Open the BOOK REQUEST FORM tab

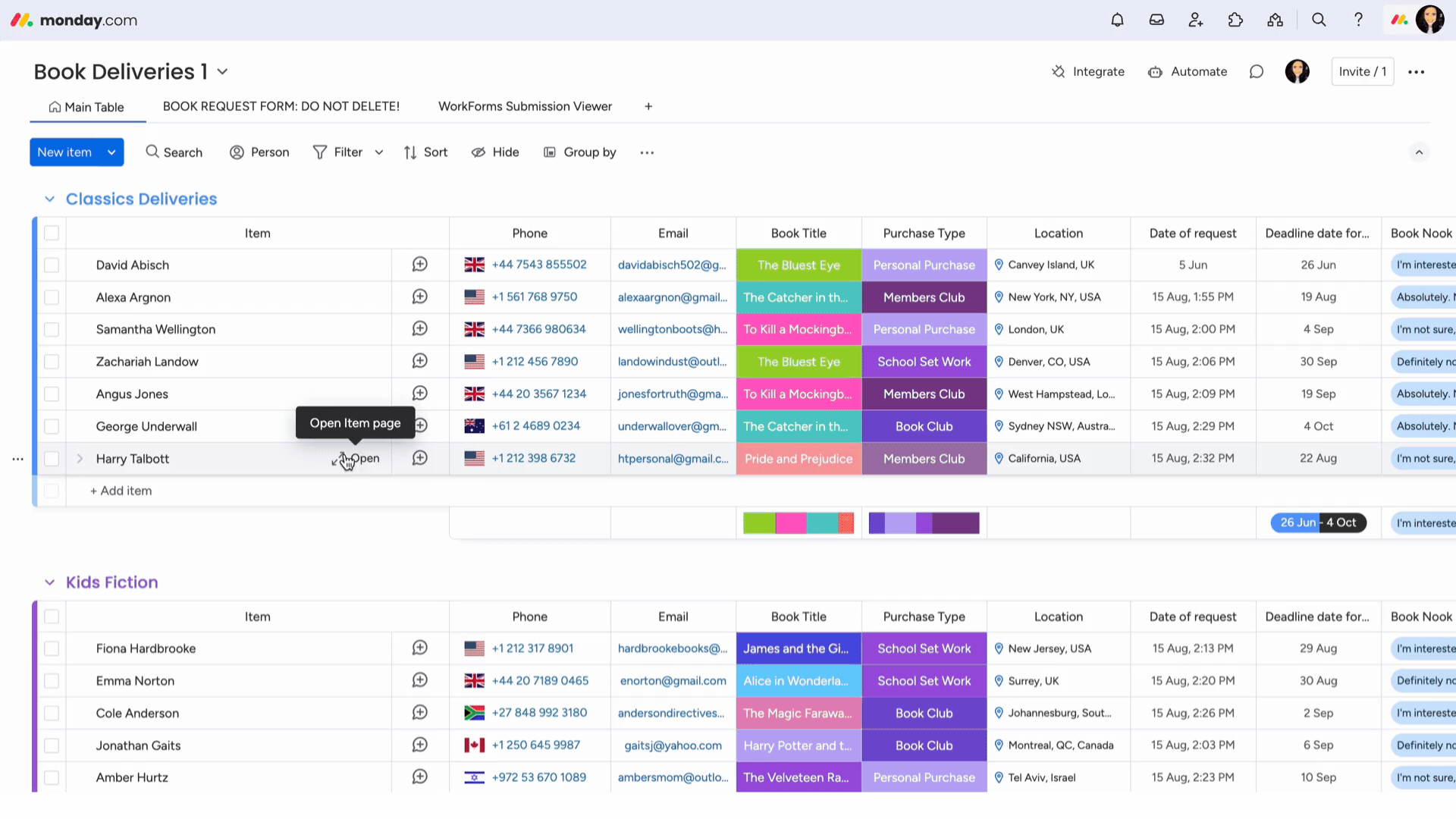click(281, 107)
